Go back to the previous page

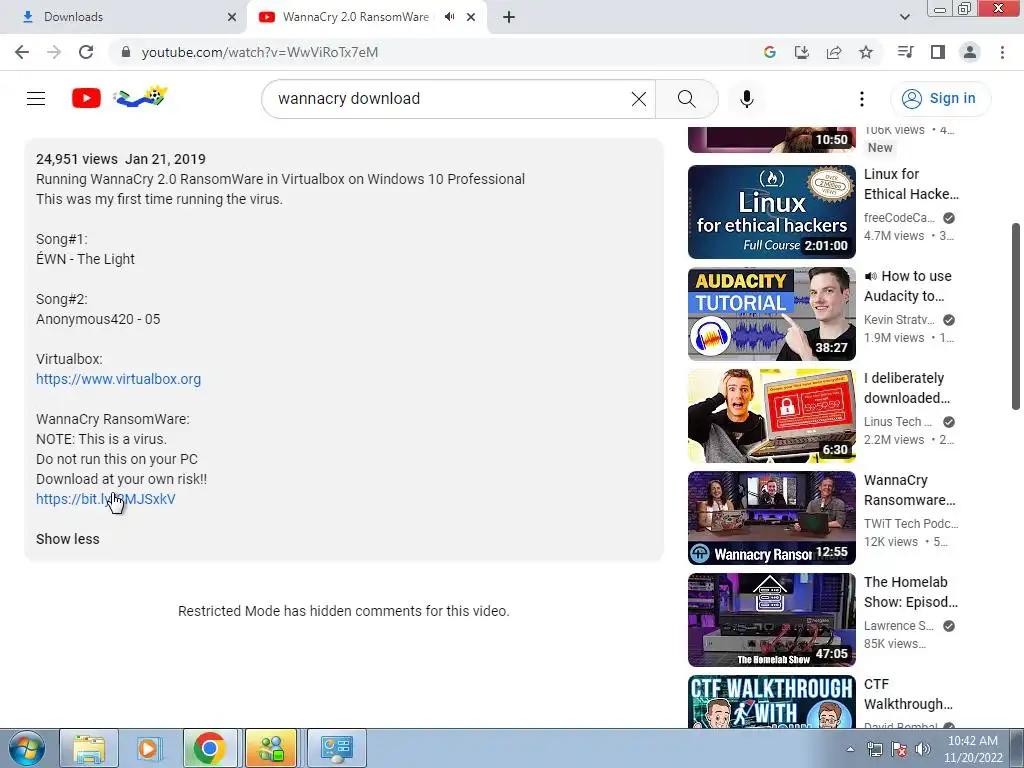click(22, 52)
